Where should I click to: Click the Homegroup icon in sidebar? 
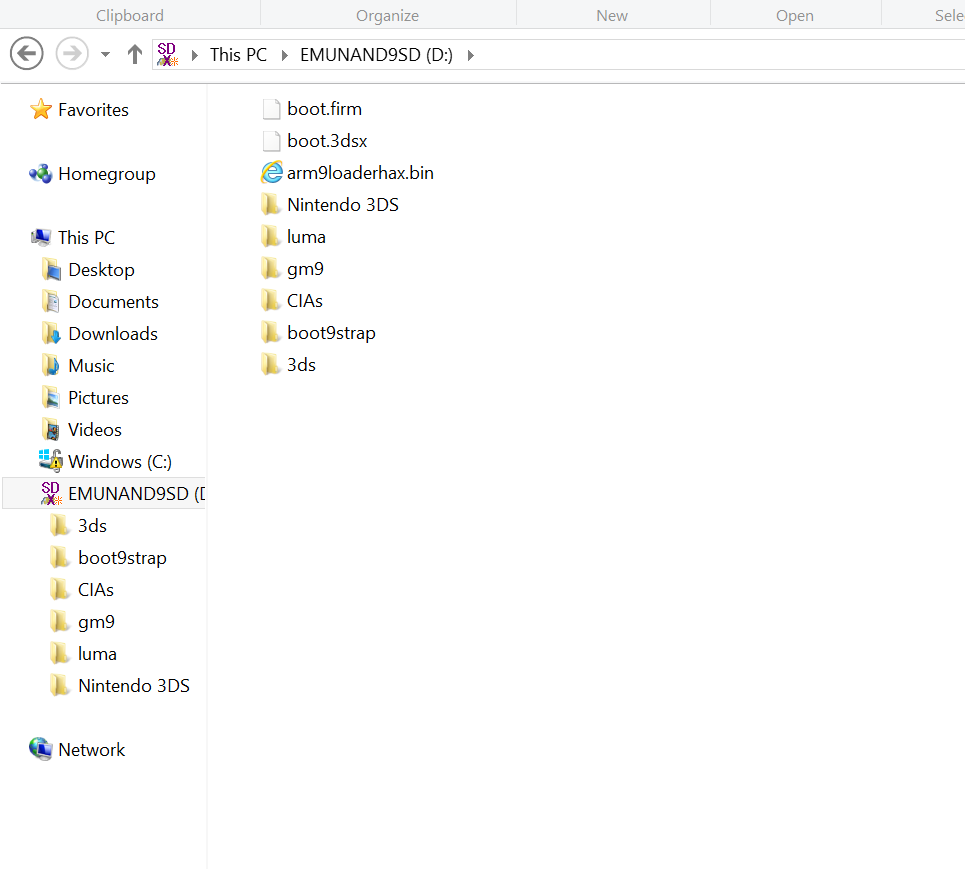coord(41,174)
